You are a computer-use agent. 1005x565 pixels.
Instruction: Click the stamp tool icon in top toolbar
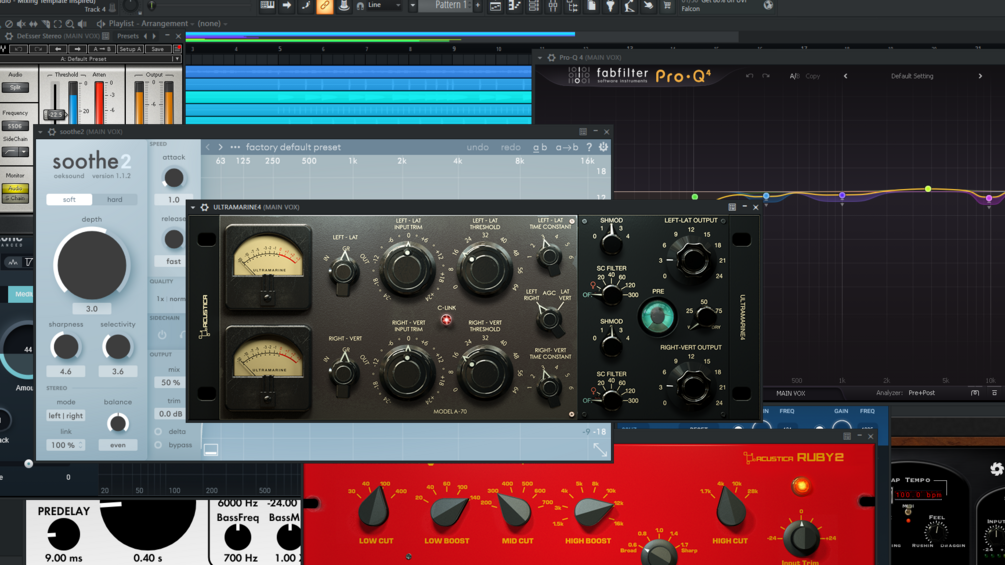click(x=344, y=6)
